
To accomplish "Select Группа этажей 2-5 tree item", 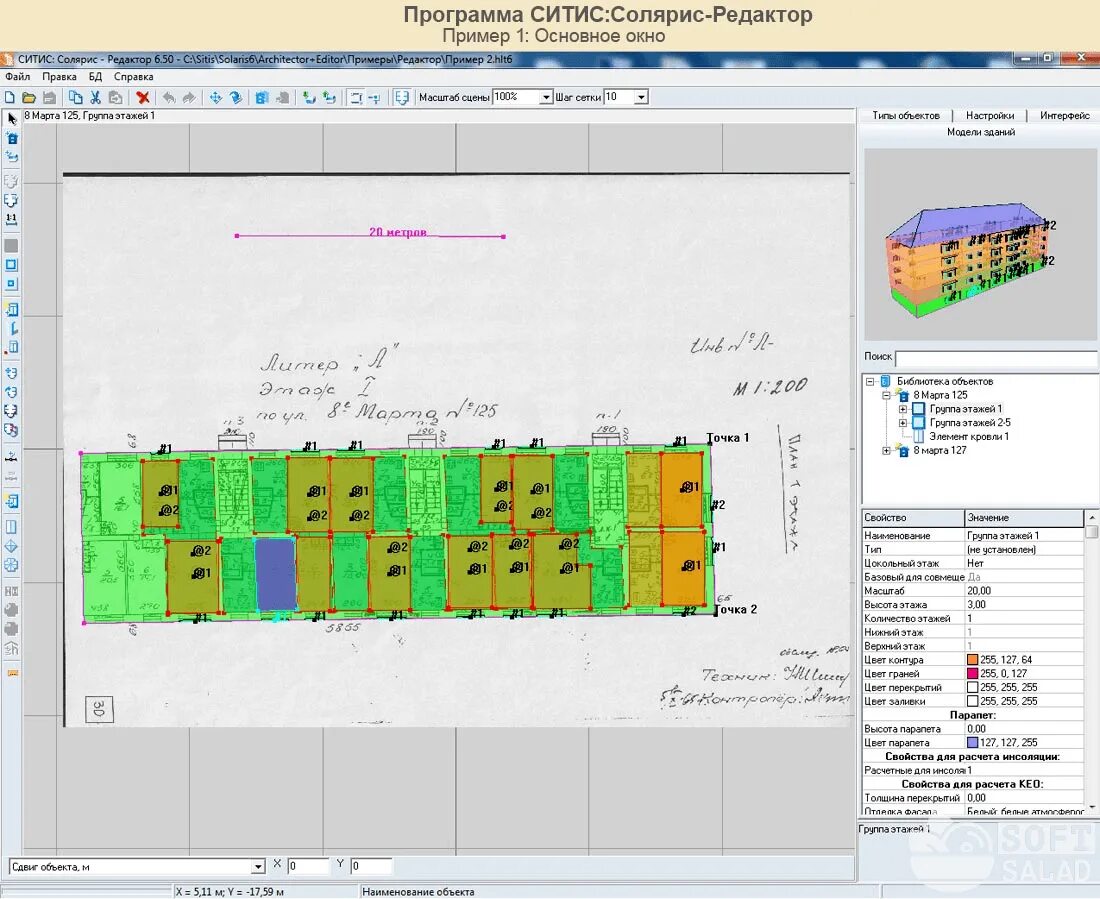I will [x=970, y=422].
